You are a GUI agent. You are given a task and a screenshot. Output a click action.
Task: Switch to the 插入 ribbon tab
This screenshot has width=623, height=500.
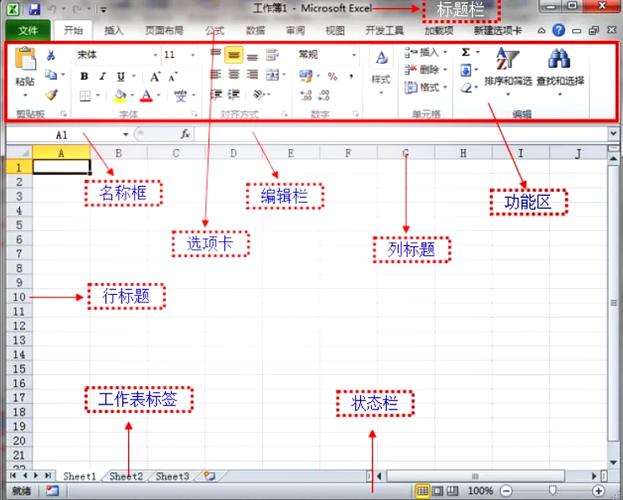pyautogui.click(x=114, y=31)
